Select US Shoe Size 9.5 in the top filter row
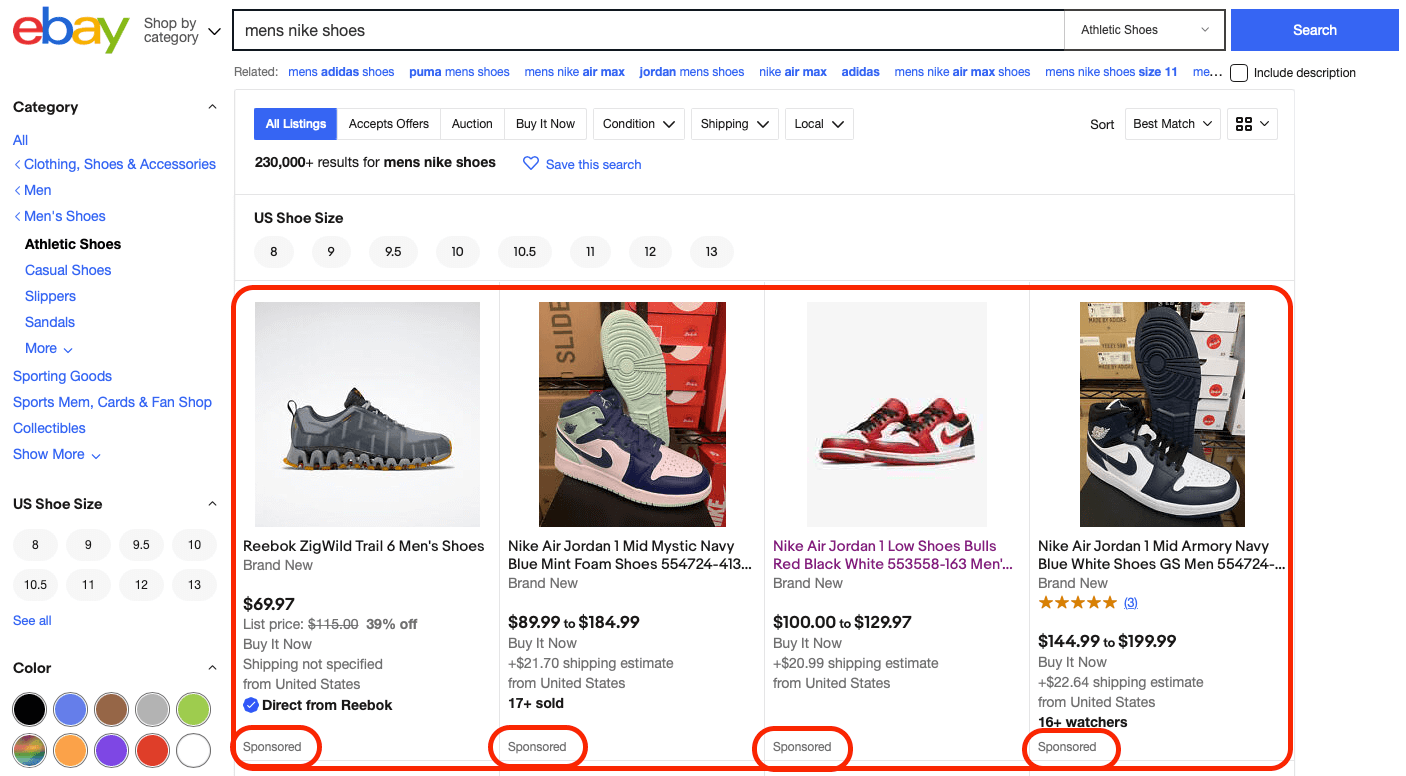 click(393, 251)
